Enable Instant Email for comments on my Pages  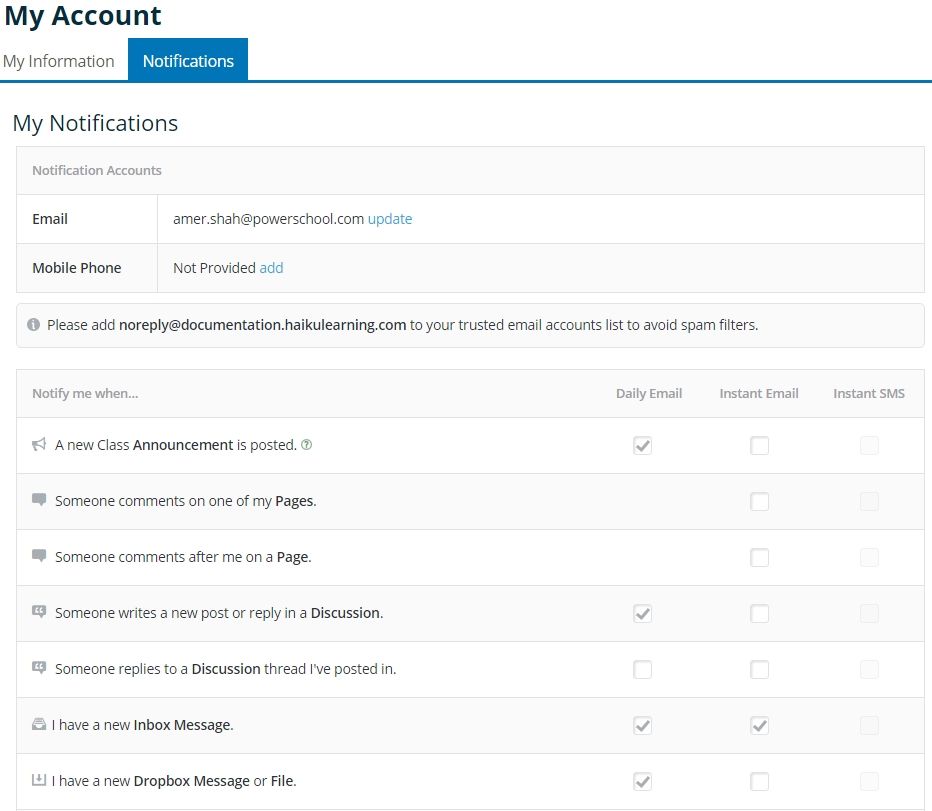[x=759, y=501]
